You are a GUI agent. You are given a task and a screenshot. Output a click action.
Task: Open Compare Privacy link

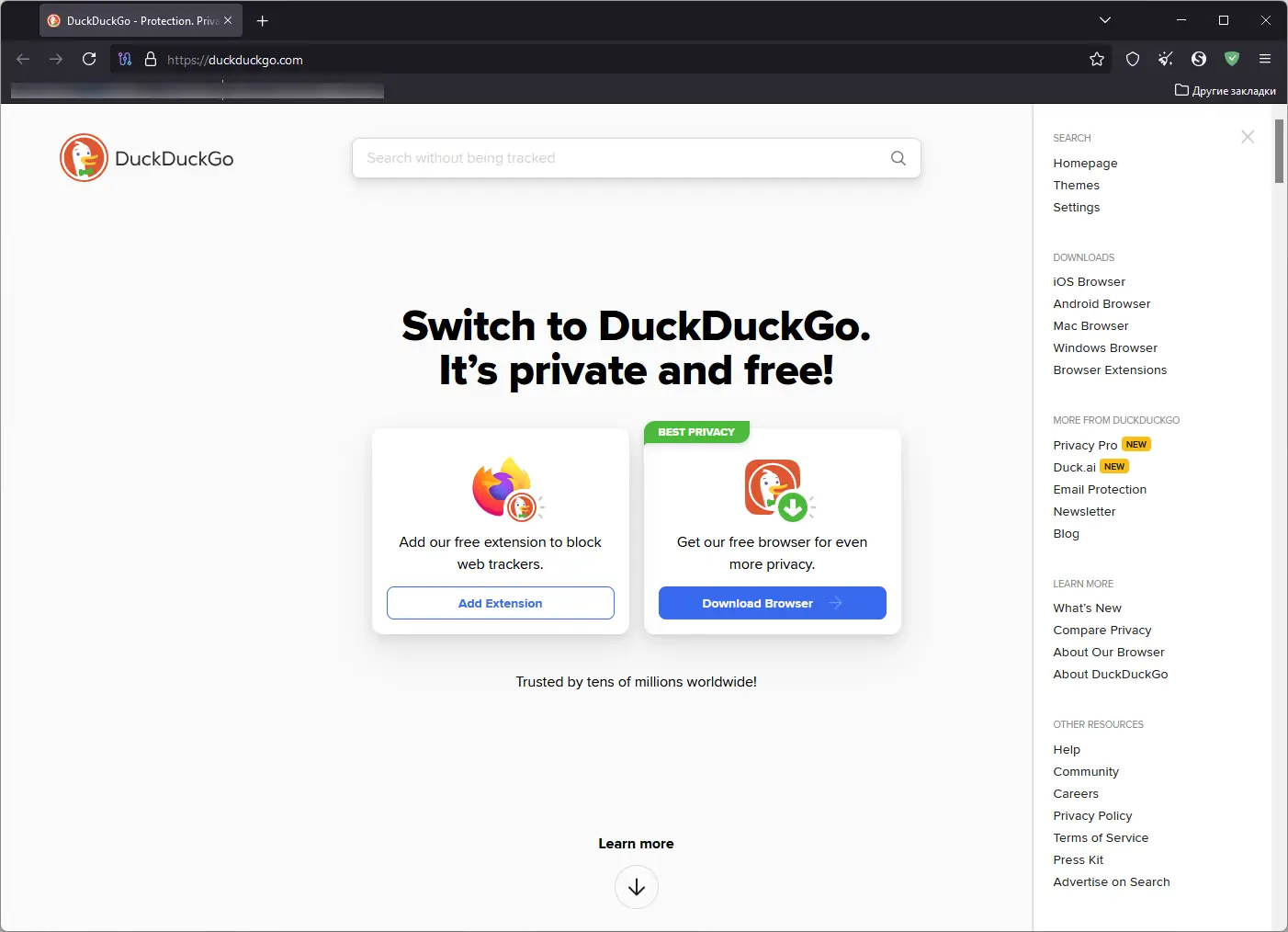[1102, 630]
